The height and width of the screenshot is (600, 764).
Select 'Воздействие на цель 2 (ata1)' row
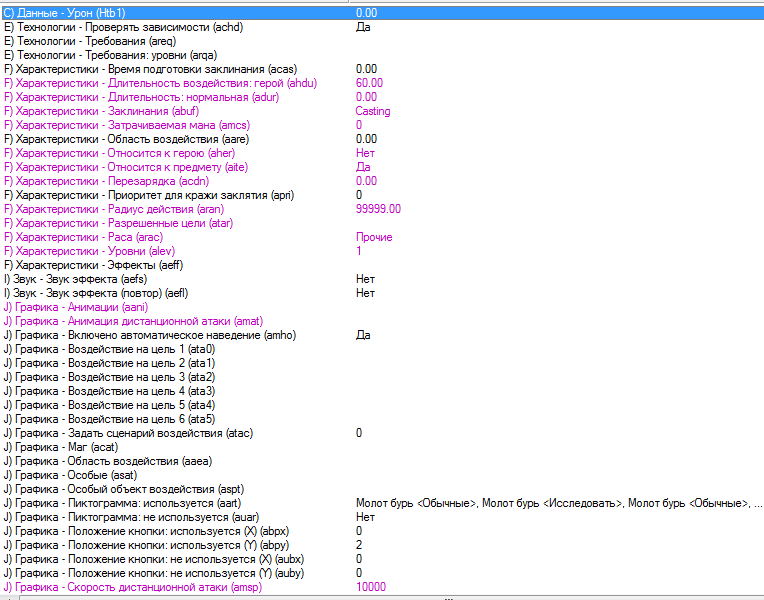pyautogui.click(x=382, y=364)
